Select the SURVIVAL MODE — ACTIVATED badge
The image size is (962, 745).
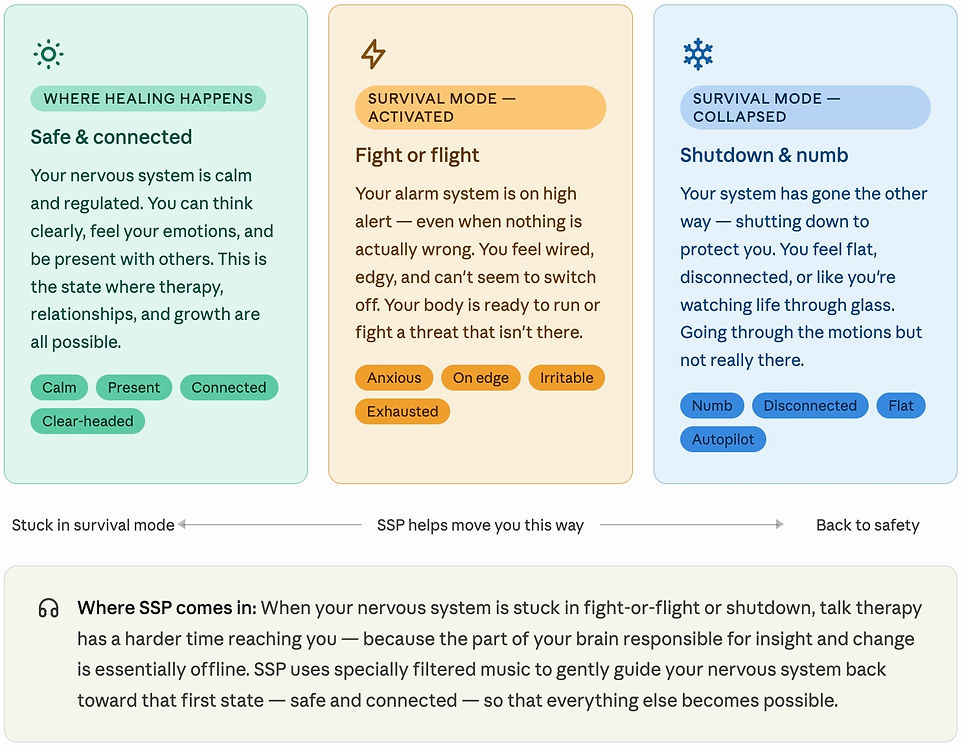pyautogui.click(x=480, y=107)
